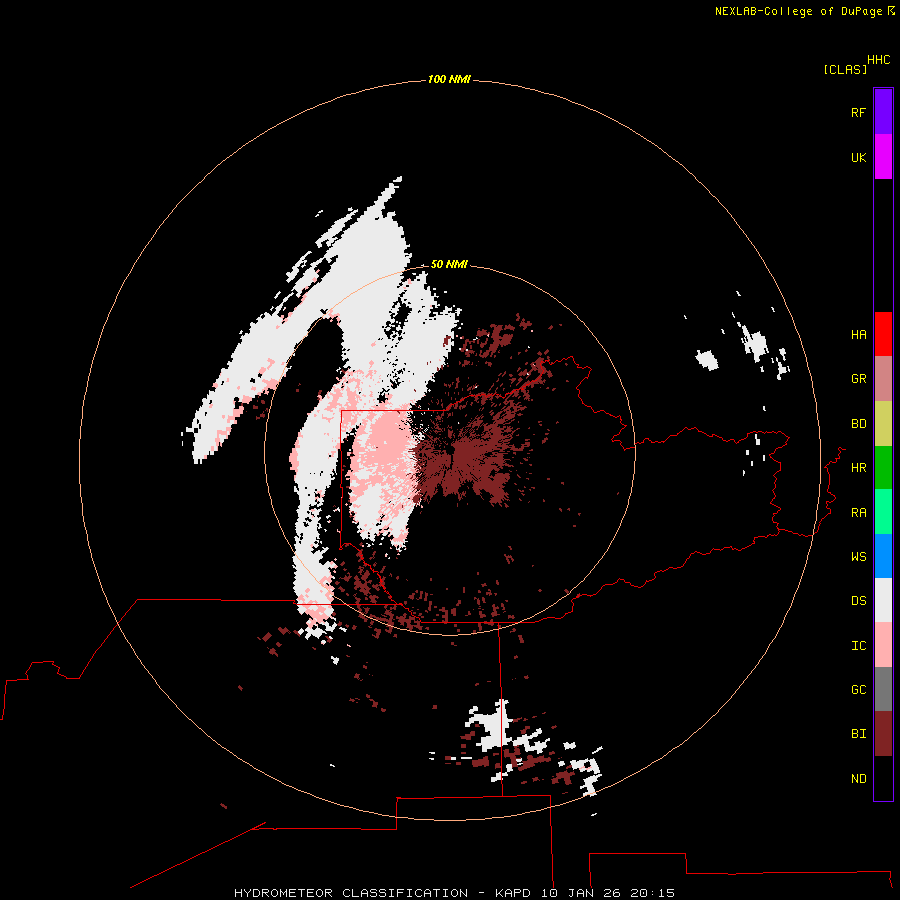Click the IC legend label

858,645
